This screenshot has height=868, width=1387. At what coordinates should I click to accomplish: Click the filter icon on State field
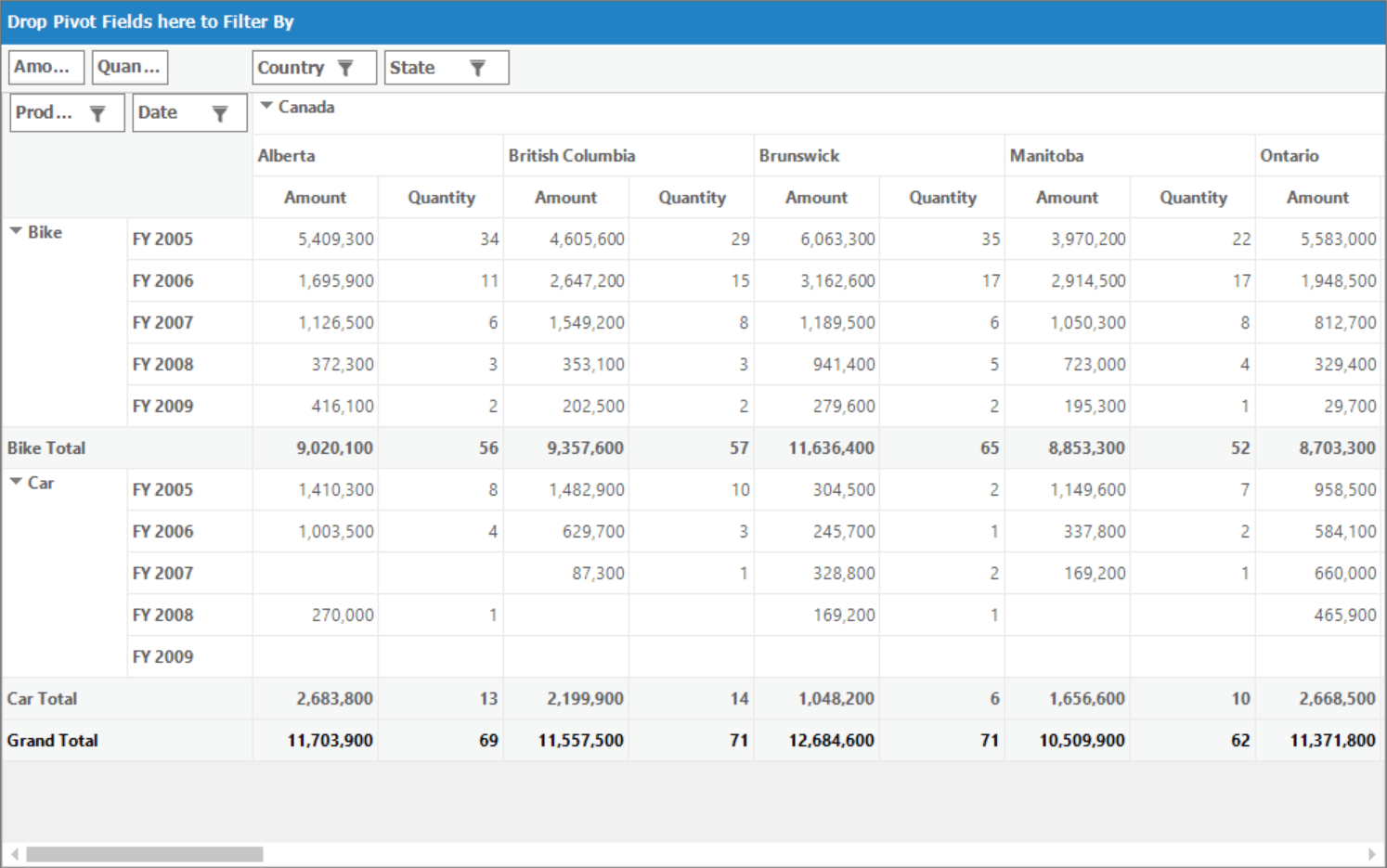point(477,68)
